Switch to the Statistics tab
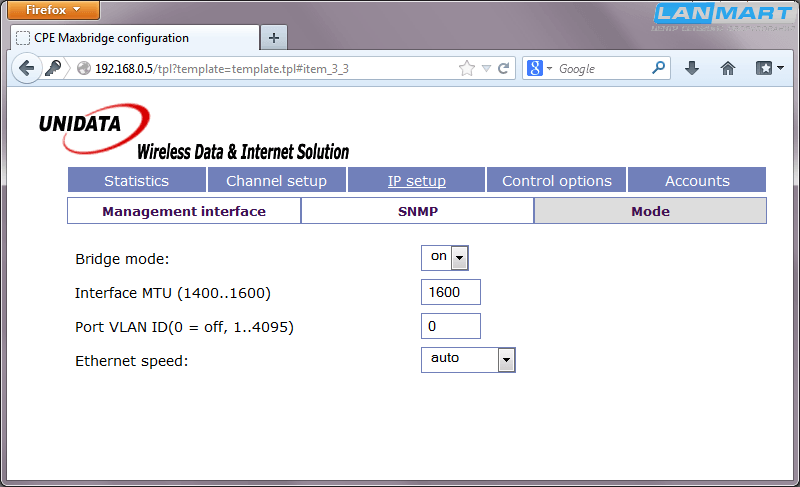This screenshot has height=487, width=800. (x=136, y=181)
